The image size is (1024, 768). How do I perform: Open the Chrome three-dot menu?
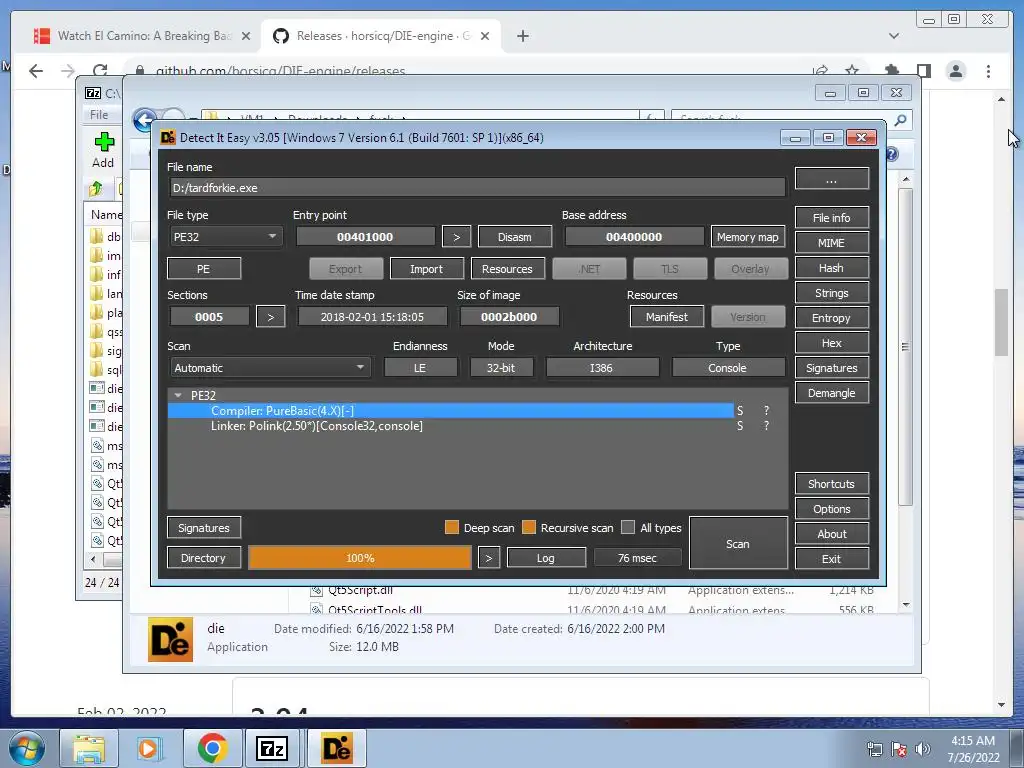click(x=988, y=71)
